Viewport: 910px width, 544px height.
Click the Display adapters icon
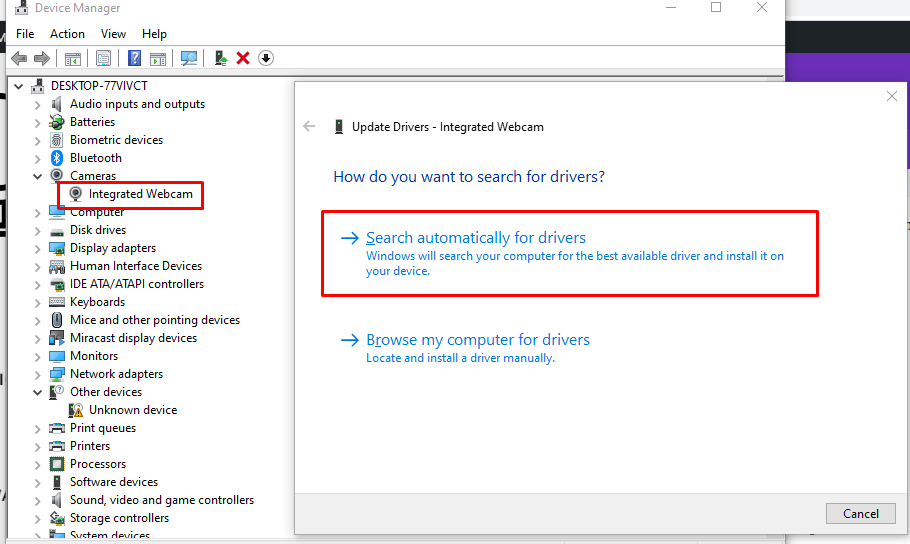click(57, 248)
